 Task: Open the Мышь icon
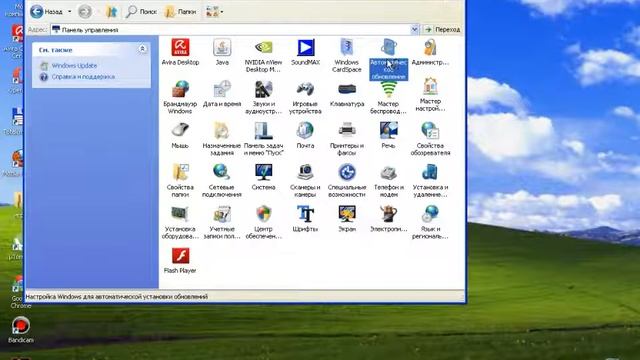[180, 136]
